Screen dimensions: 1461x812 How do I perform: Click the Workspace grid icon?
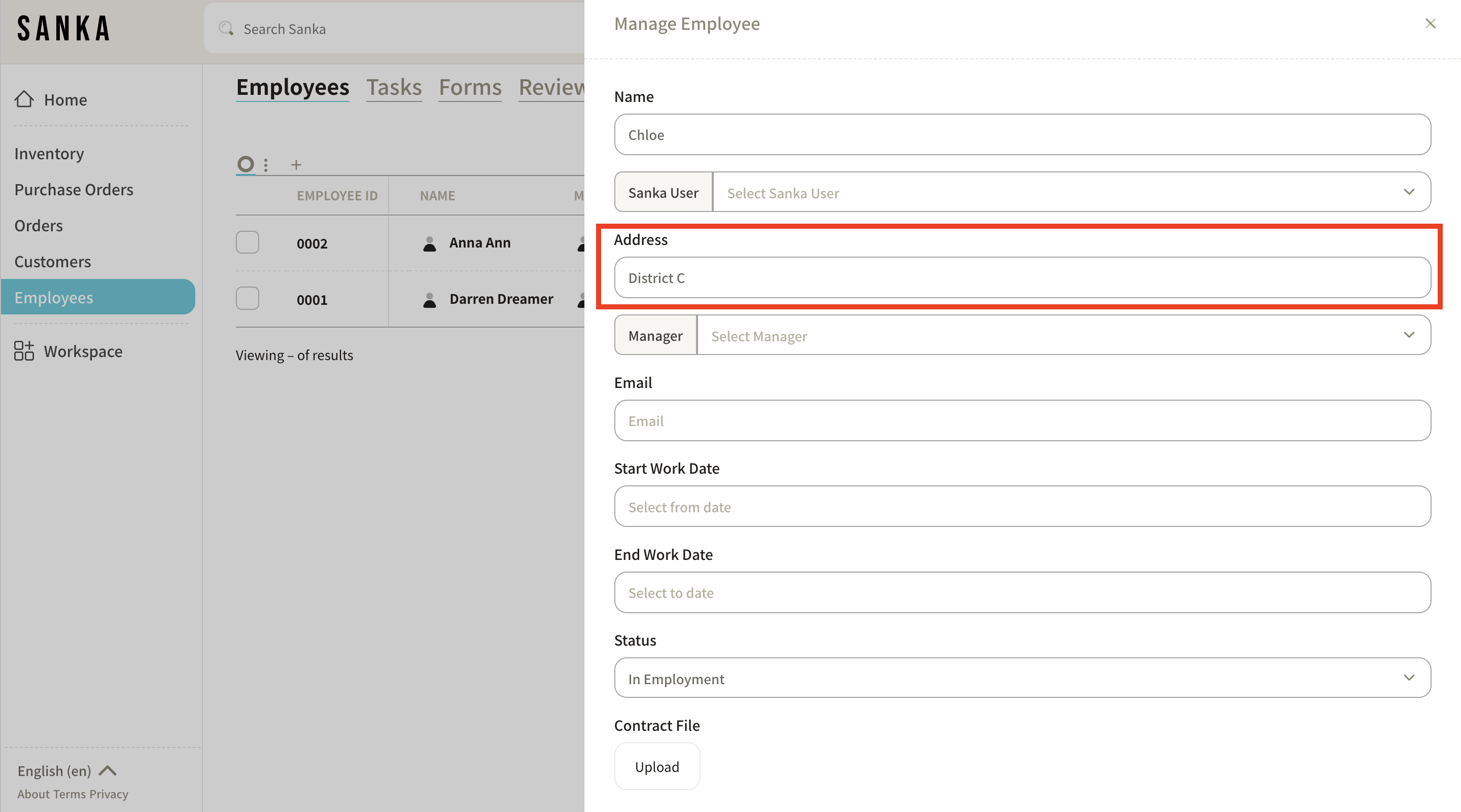(24, 351)
